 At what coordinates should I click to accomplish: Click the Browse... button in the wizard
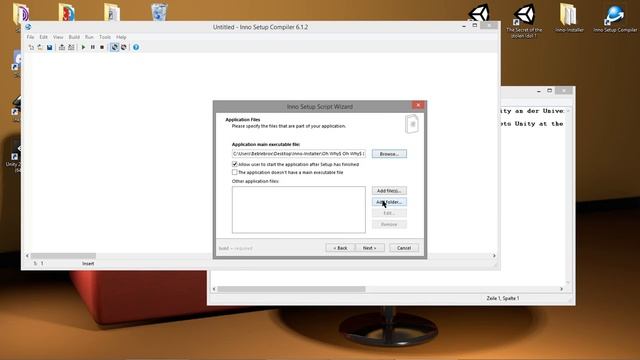[x=389, y=154]
